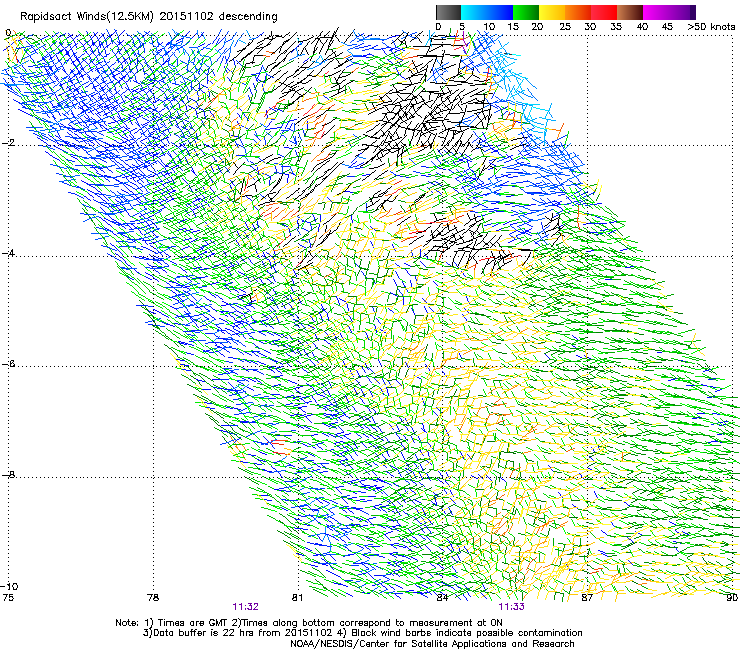Click the title 'Rapidscat Winds(12.5KM) 20151102 descending'

pyautogui.click(x=149, y=17)
